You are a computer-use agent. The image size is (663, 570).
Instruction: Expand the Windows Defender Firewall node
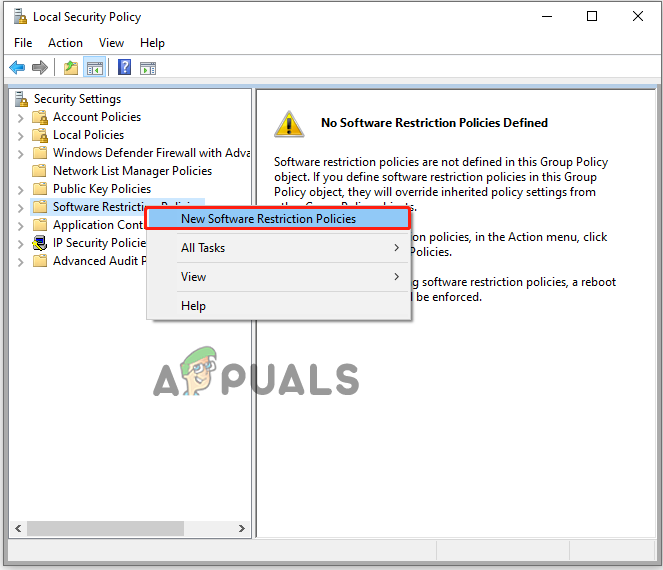[20, 153]
